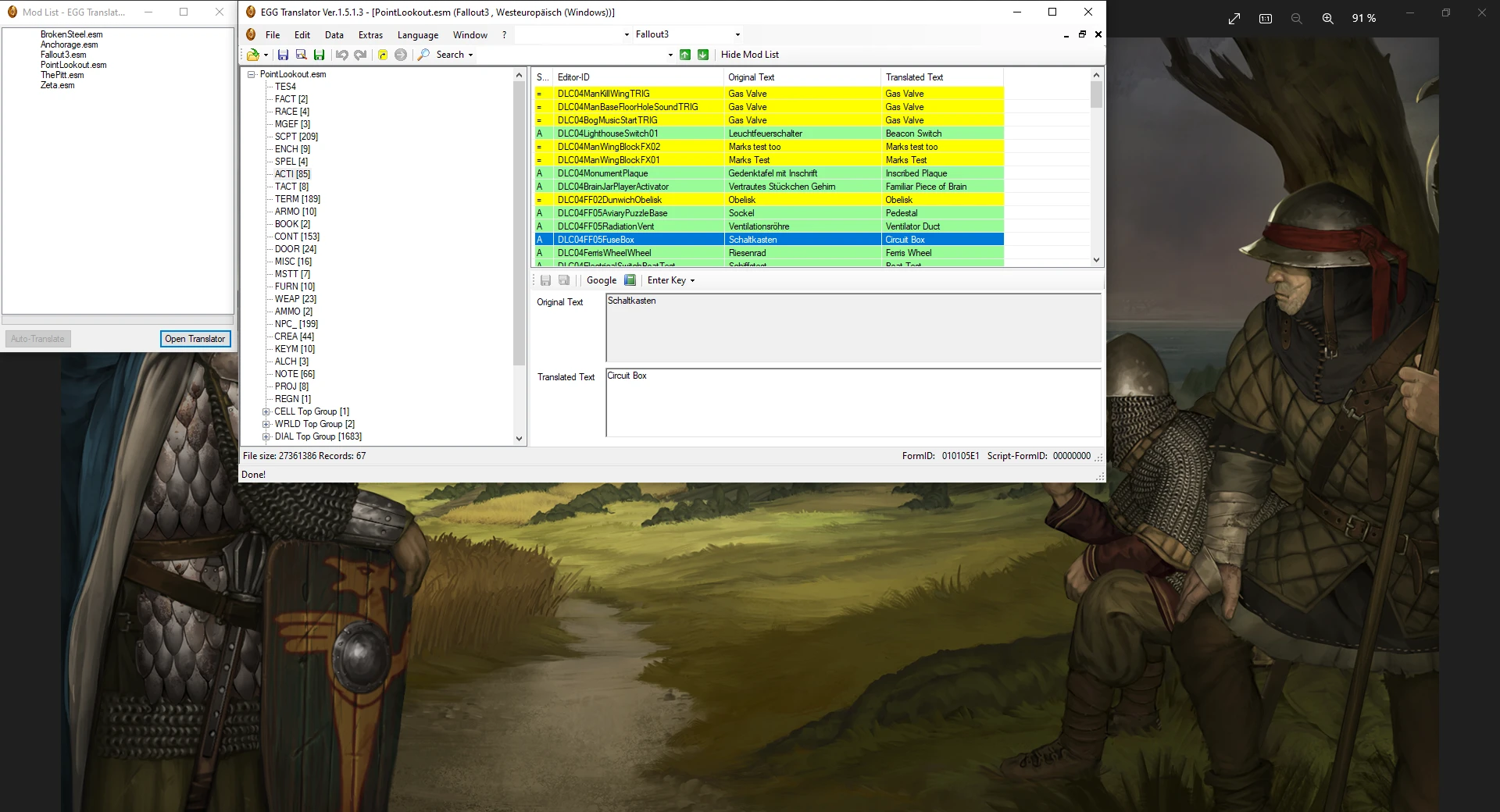Click the Editor-ID column header
The image size is (1500, 812).
click(x=637, y=77)
